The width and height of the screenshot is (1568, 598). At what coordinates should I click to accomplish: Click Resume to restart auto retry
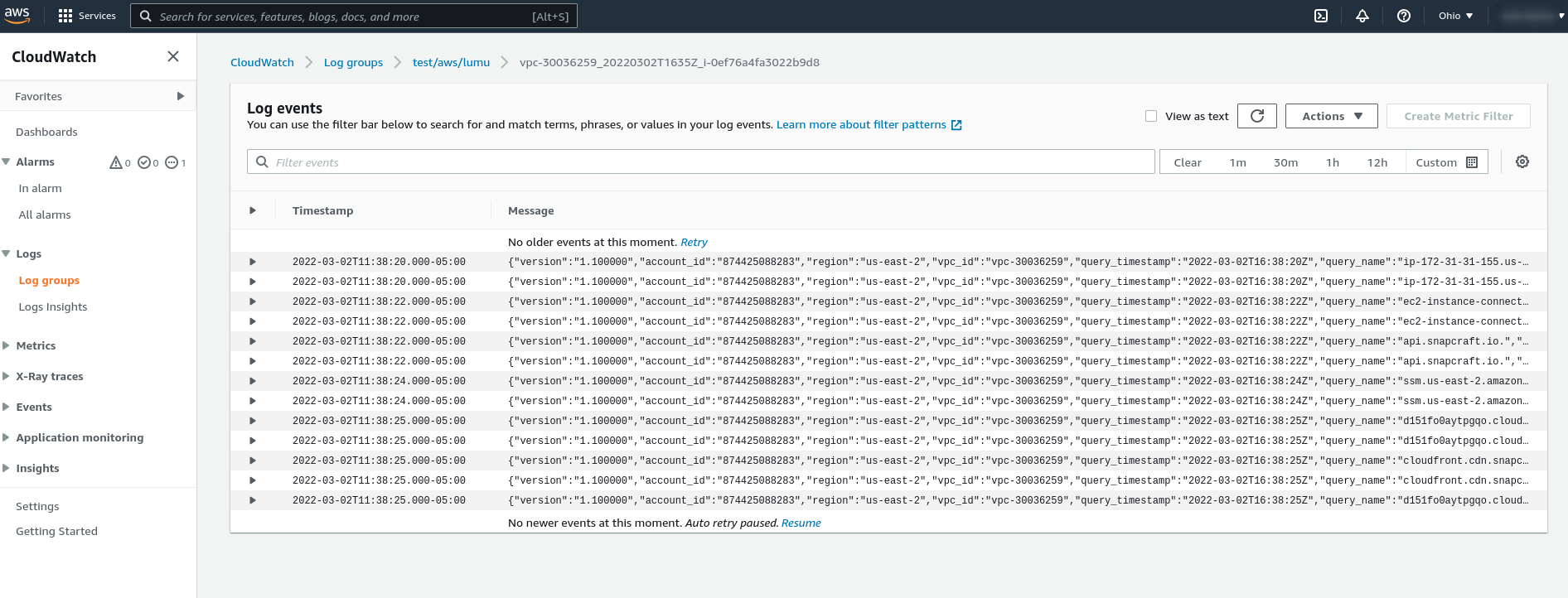(801, 523)
